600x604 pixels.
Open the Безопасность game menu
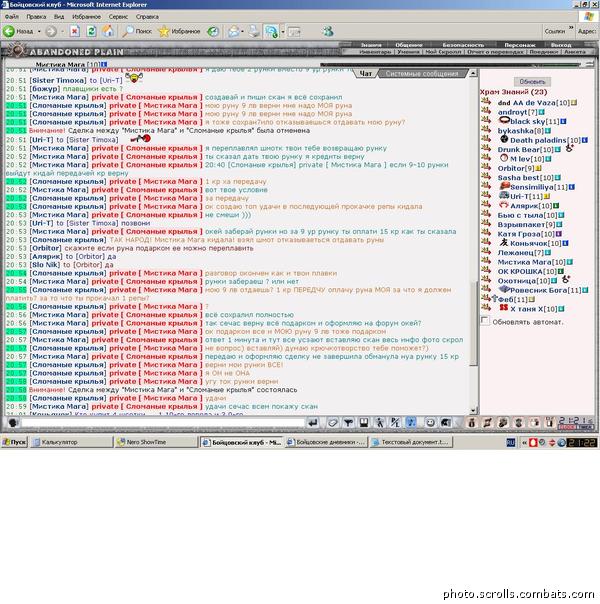pos(463,45)
